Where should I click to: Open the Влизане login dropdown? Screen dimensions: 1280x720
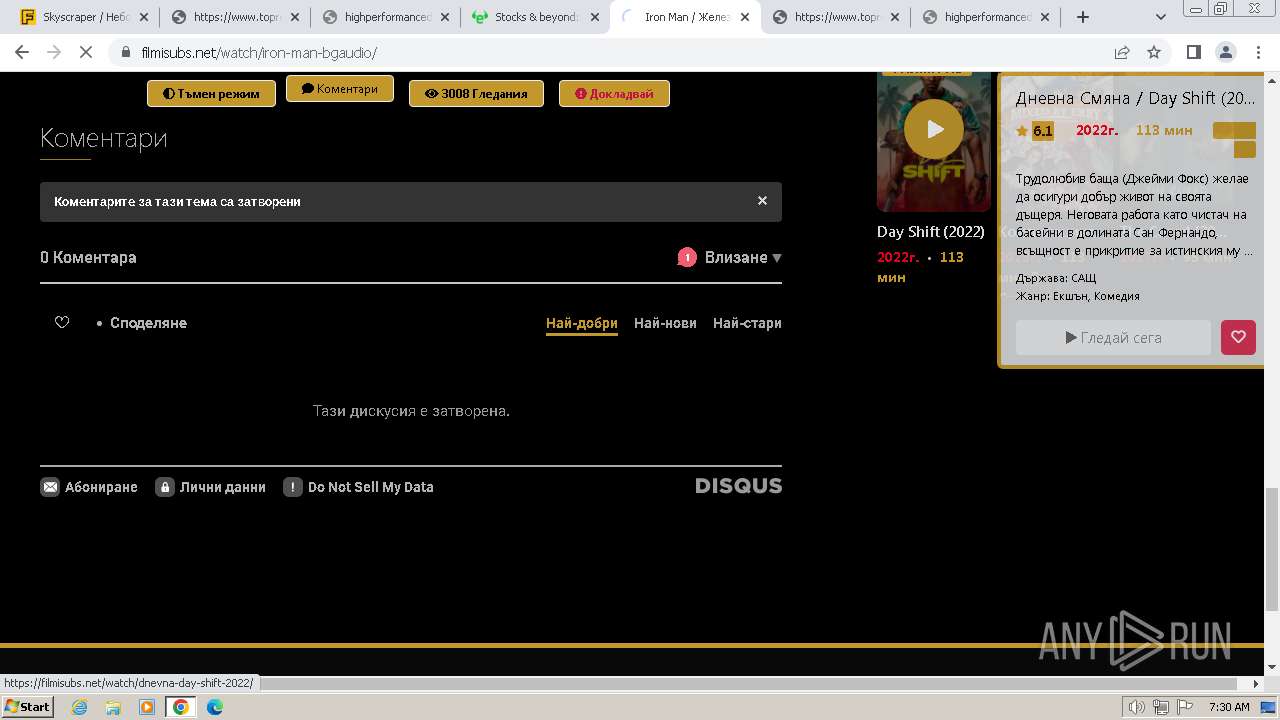click(743, 257)
